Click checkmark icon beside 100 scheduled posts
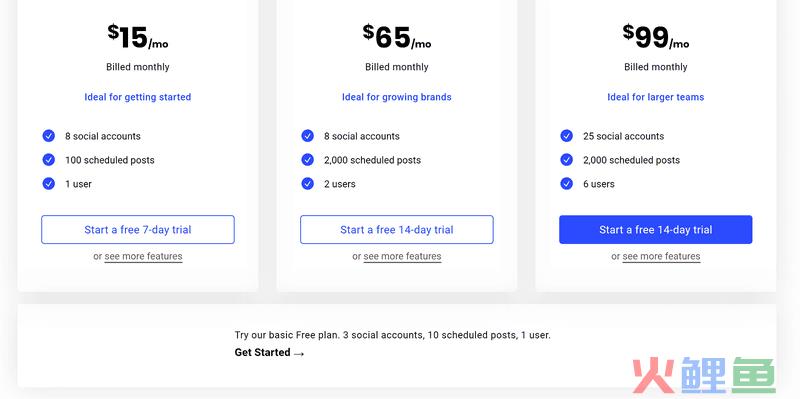 pyautogui.click(x=48, y=160)
